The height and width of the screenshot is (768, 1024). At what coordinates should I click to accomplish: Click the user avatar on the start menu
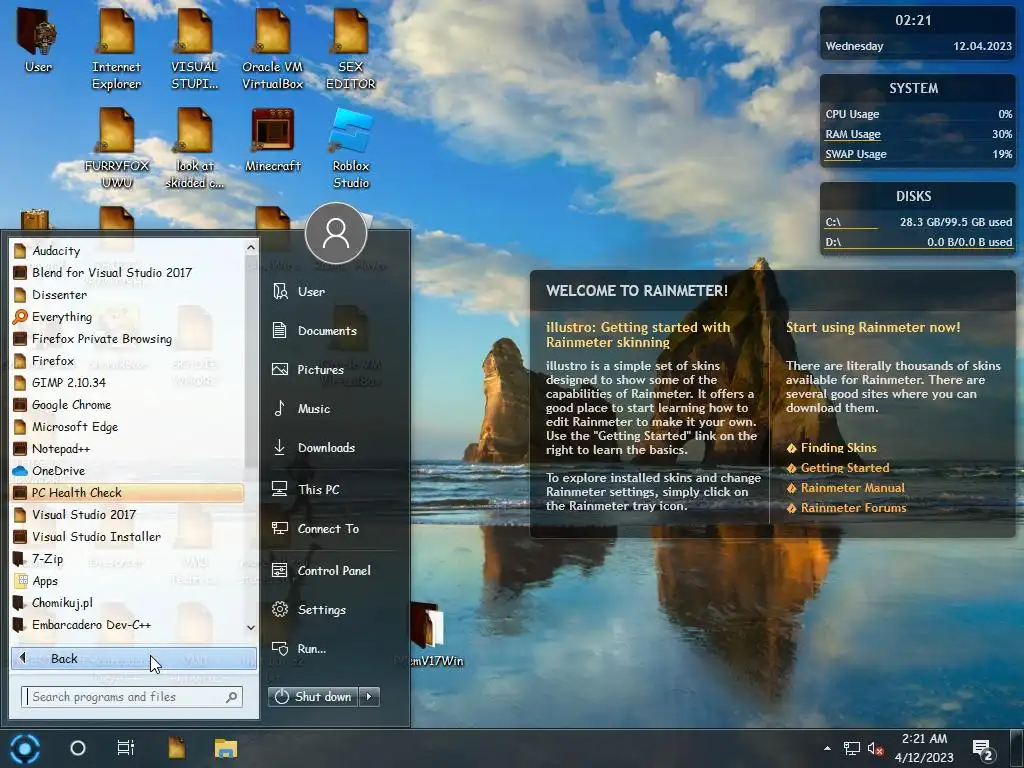[336, 233]
